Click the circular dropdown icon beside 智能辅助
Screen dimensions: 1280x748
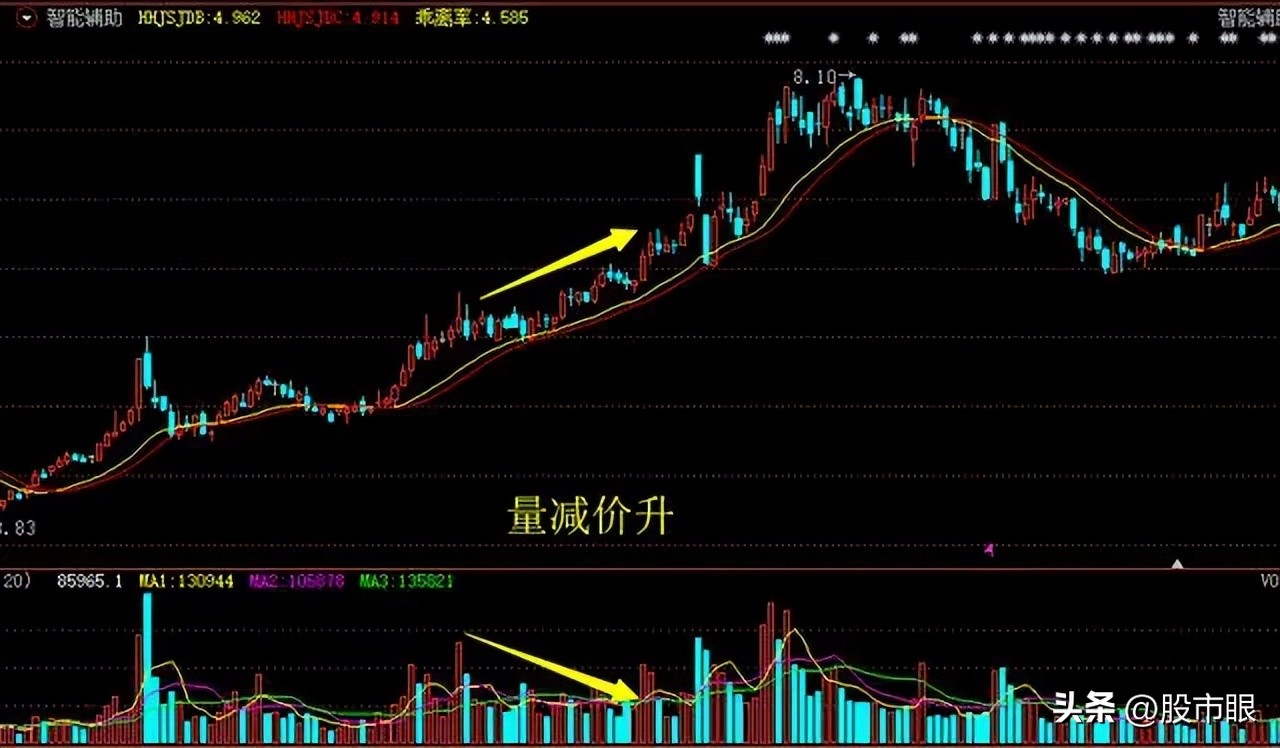[x=27, y=16]
